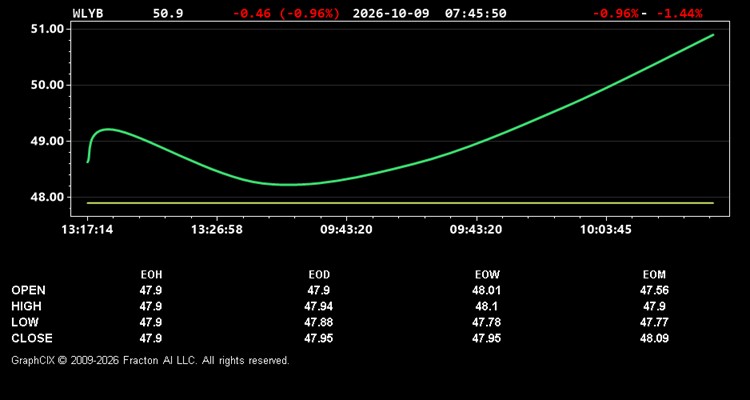This screenshot has width=750, height=400.
Task: Click the WLYB ticker symbol
Action: coord(88,13)
